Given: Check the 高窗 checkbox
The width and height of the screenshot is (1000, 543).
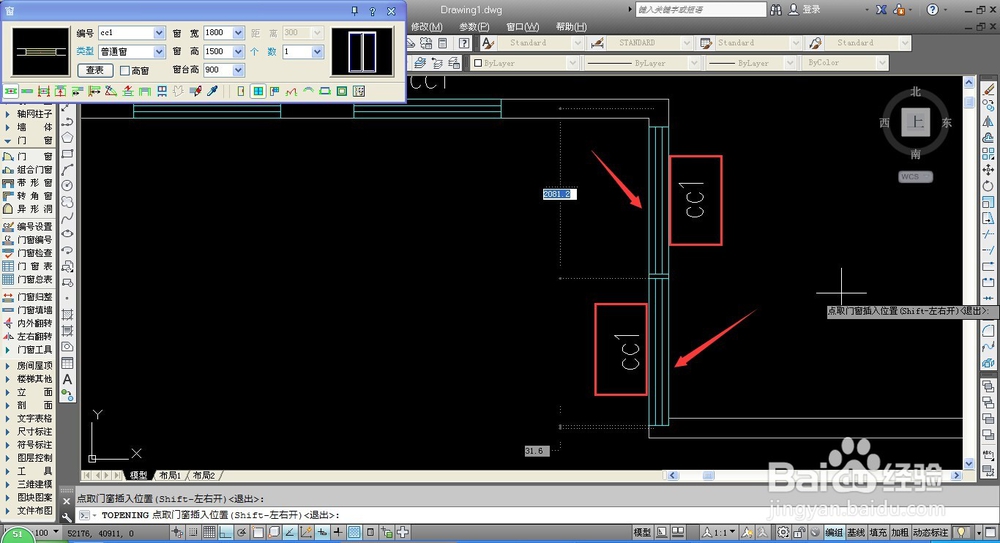Looking at the screenshot, I should click(x=125, y=70).
